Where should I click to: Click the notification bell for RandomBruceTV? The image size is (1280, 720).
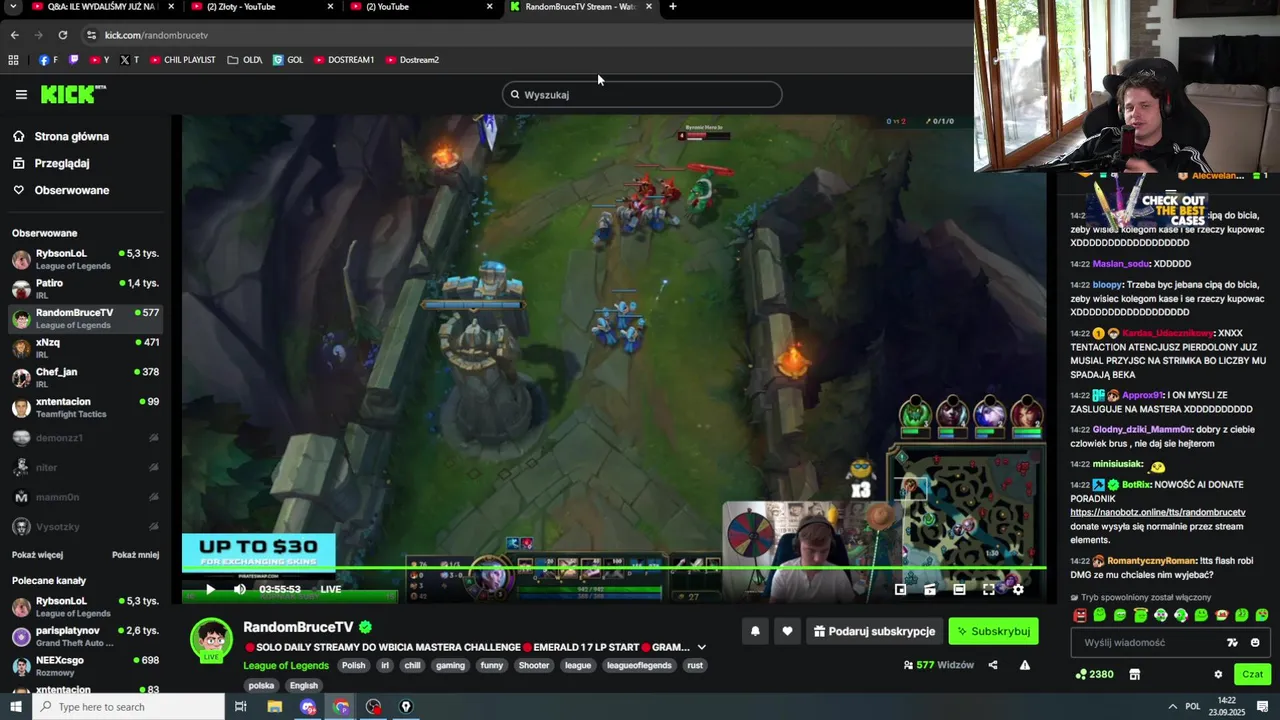click(755, 631)
